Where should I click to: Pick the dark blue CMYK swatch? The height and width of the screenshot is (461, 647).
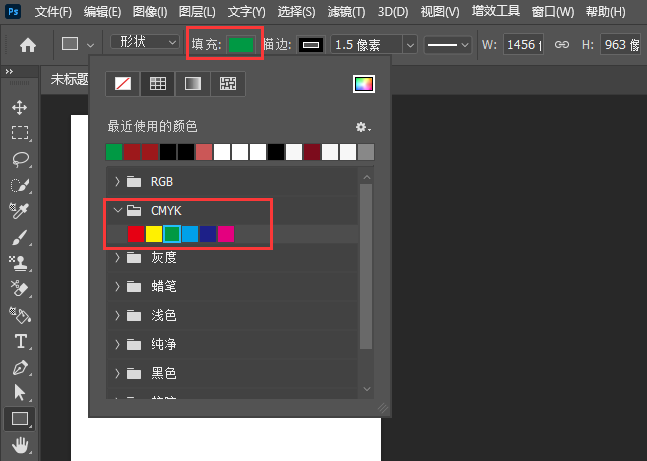[x=208, y=234]
